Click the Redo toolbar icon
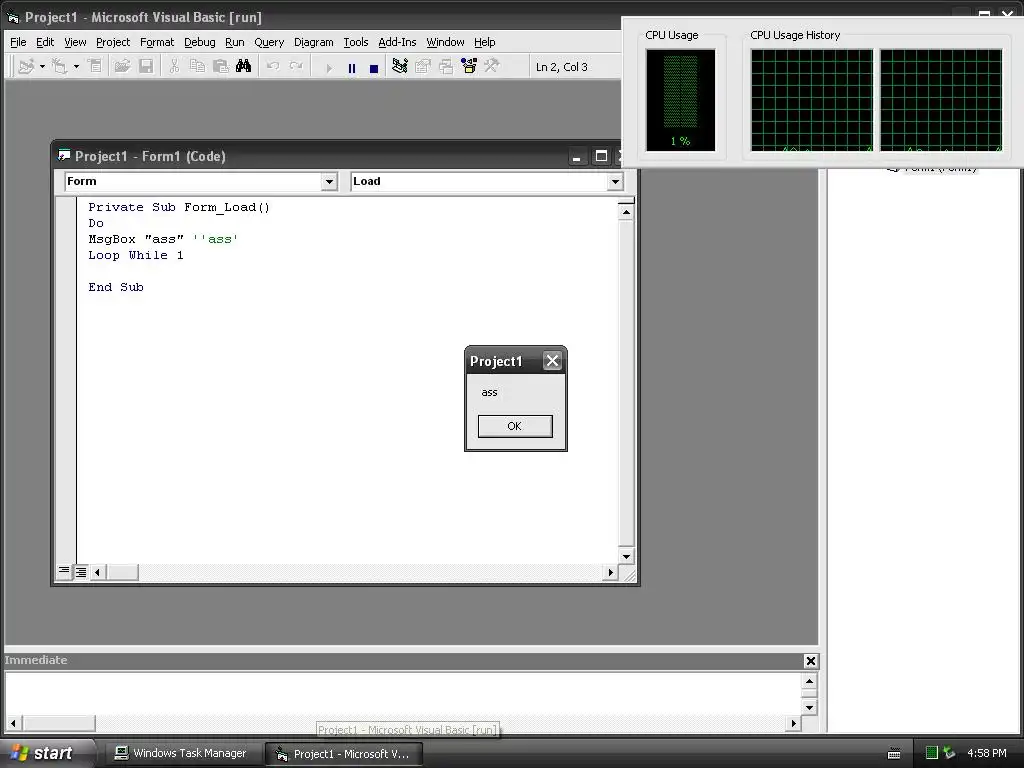Image resolution: width=1024 pixels, height=768 pixels. click(x=296, y=67)
